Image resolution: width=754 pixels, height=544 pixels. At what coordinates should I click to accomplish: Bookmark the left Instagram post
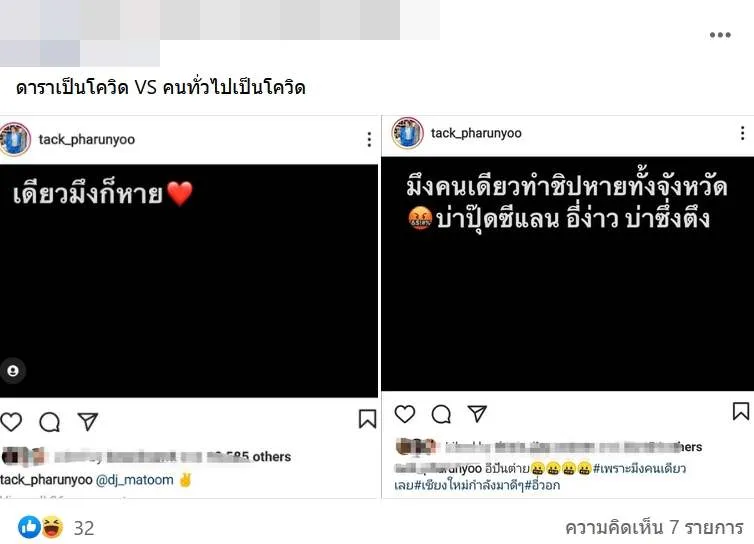(367, 418)
